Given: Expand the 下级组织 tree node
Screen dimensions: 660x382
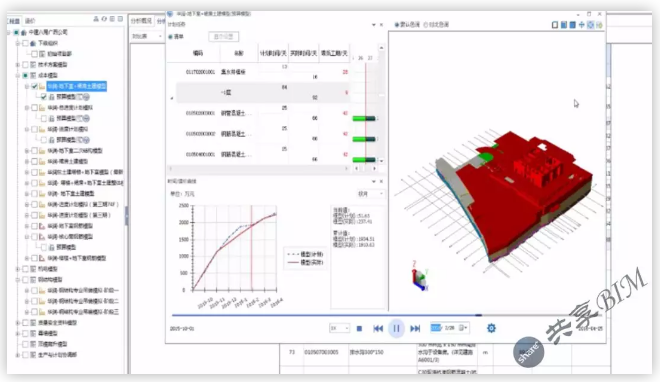Looking at the screenshot, I should 18,43.
